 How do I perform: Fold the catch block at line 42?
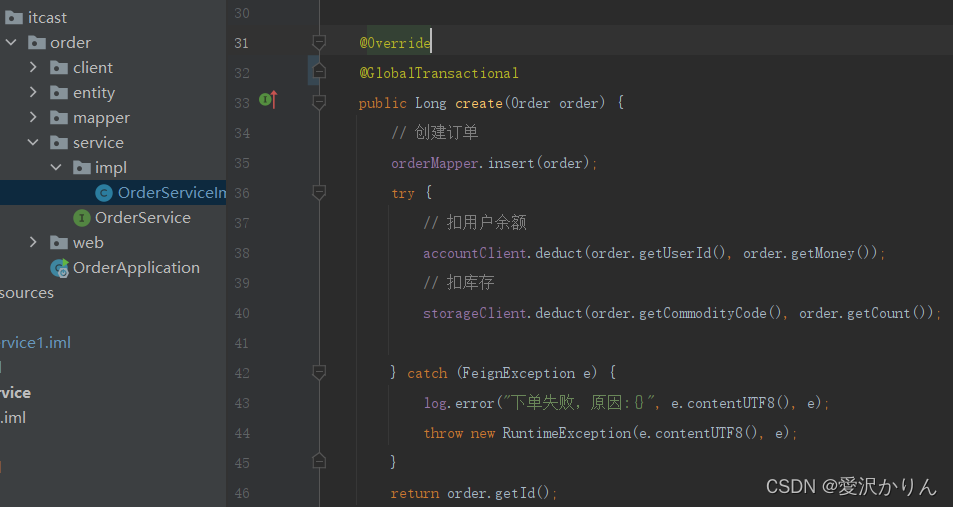(318, 372)
